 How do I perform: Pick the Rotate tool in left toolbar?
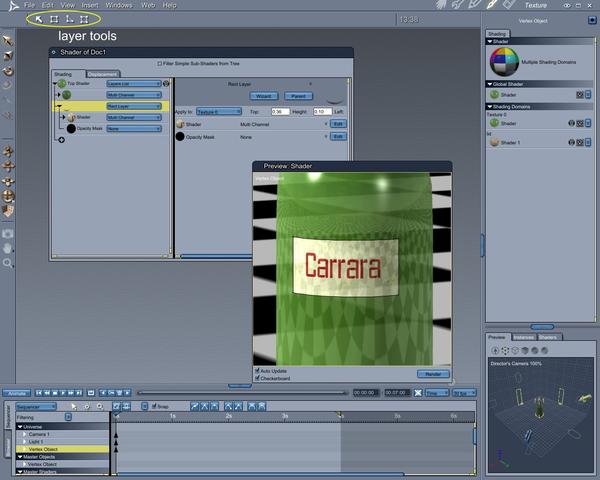click(x=8, y=71)
